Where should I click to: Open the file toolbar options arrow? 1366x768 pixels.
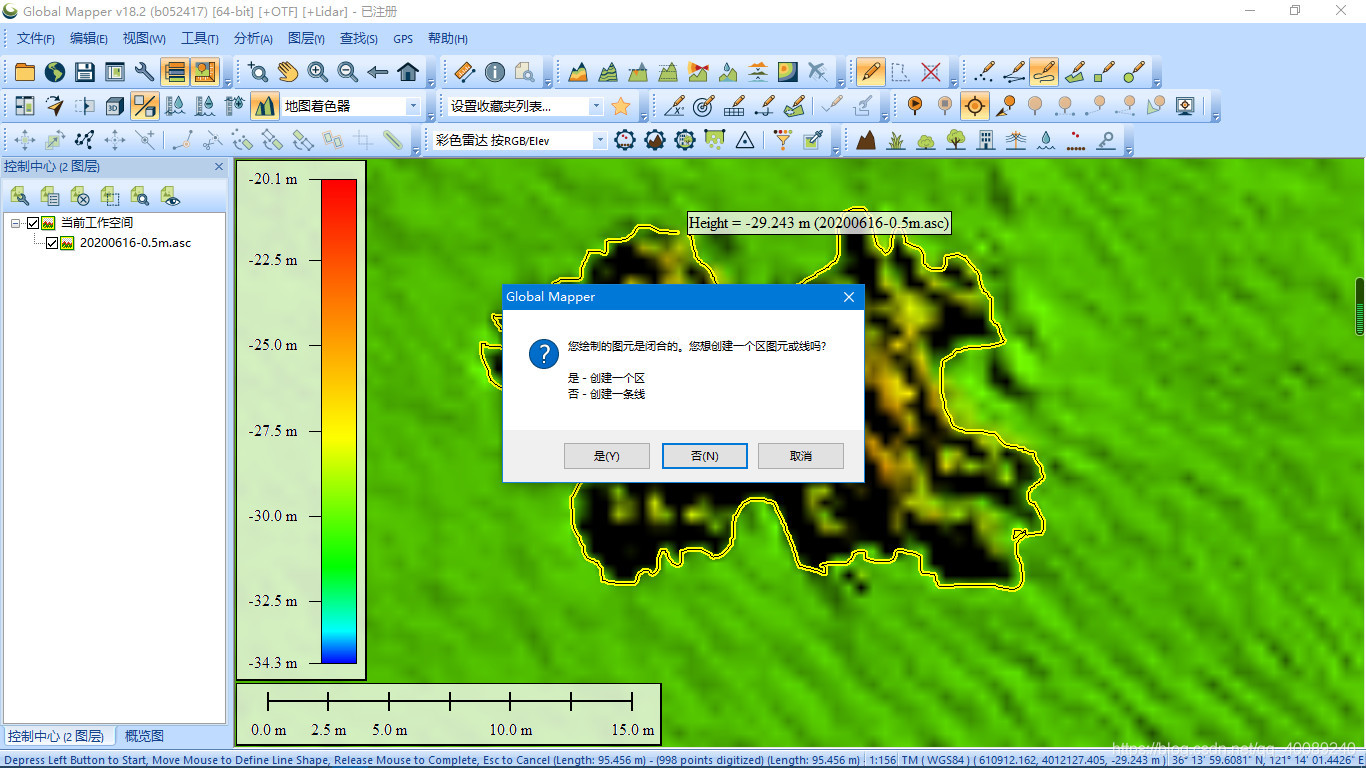[227, 80]
